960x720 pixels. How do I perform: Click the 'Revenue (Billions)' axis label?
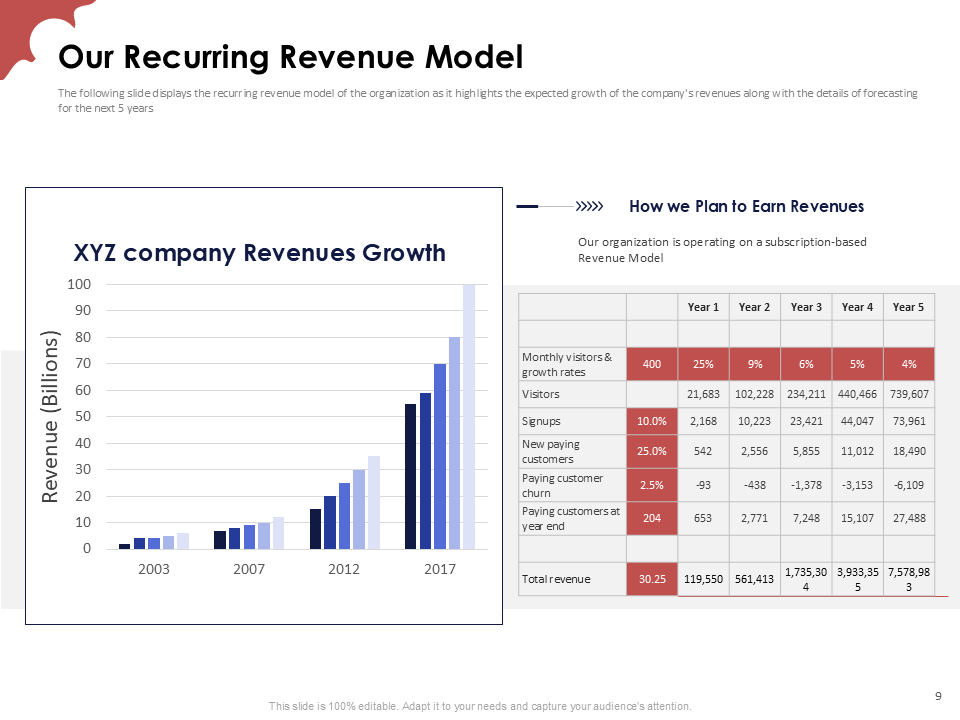pyautogui.click(x=50, y=416)
